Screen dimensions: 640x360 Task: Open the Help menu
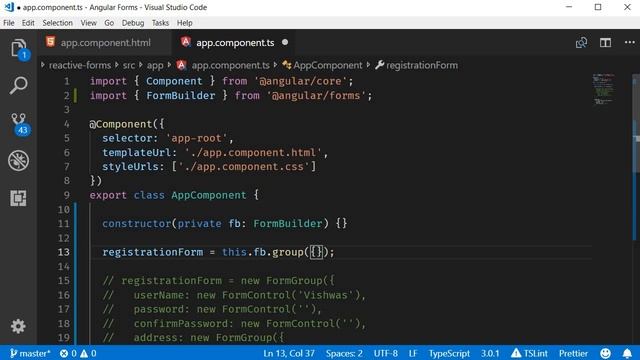point(184,23)
